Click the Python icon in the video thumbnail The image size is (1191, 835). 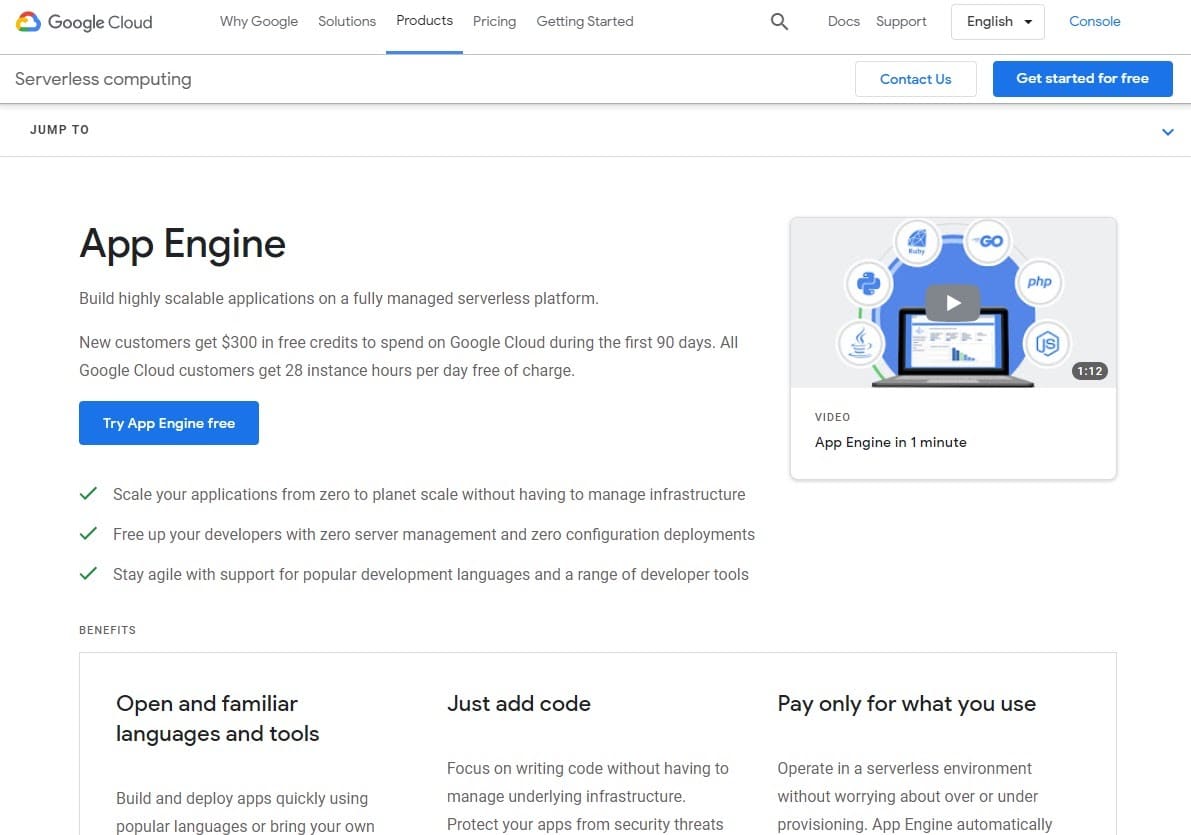868,283
